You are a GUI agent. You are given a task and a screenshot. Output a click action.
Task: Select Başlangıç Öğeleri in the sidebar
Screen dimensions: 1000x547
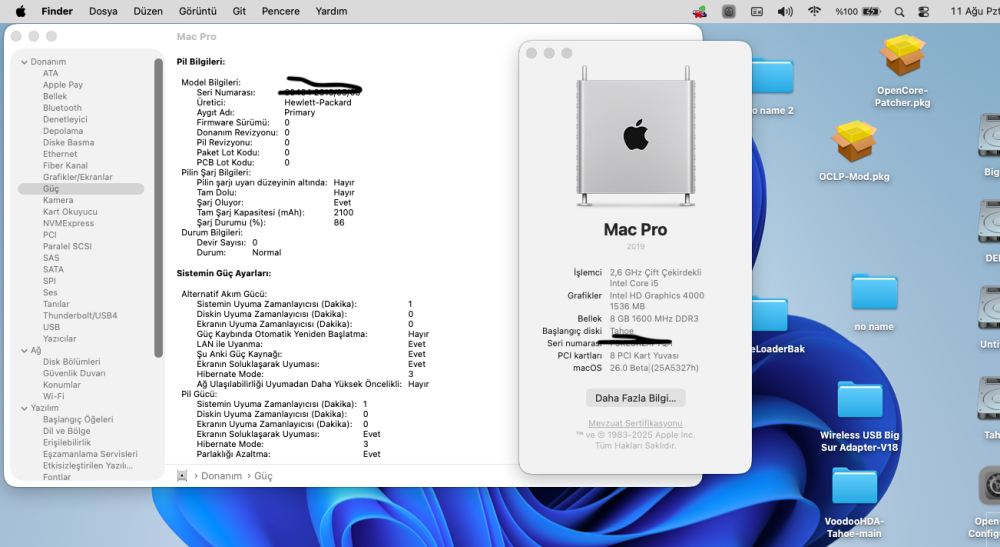78,419
